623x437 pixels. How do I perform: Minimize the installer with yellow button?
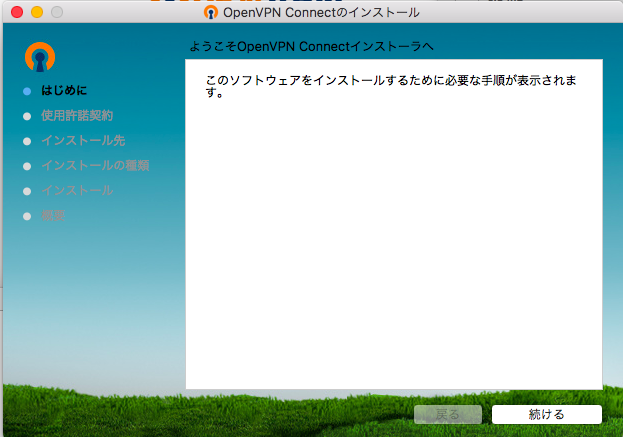(37, 12)
